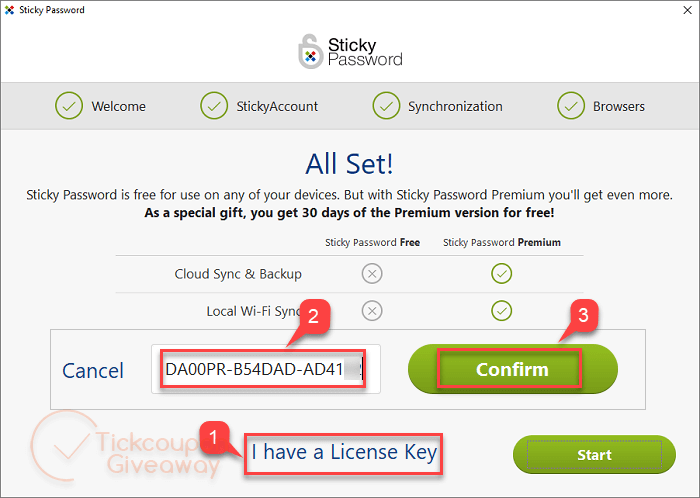This screenshot has width=700, height=498.
Task: Click the Sticky Password padlock logo
Action: (x=313, y=52)
